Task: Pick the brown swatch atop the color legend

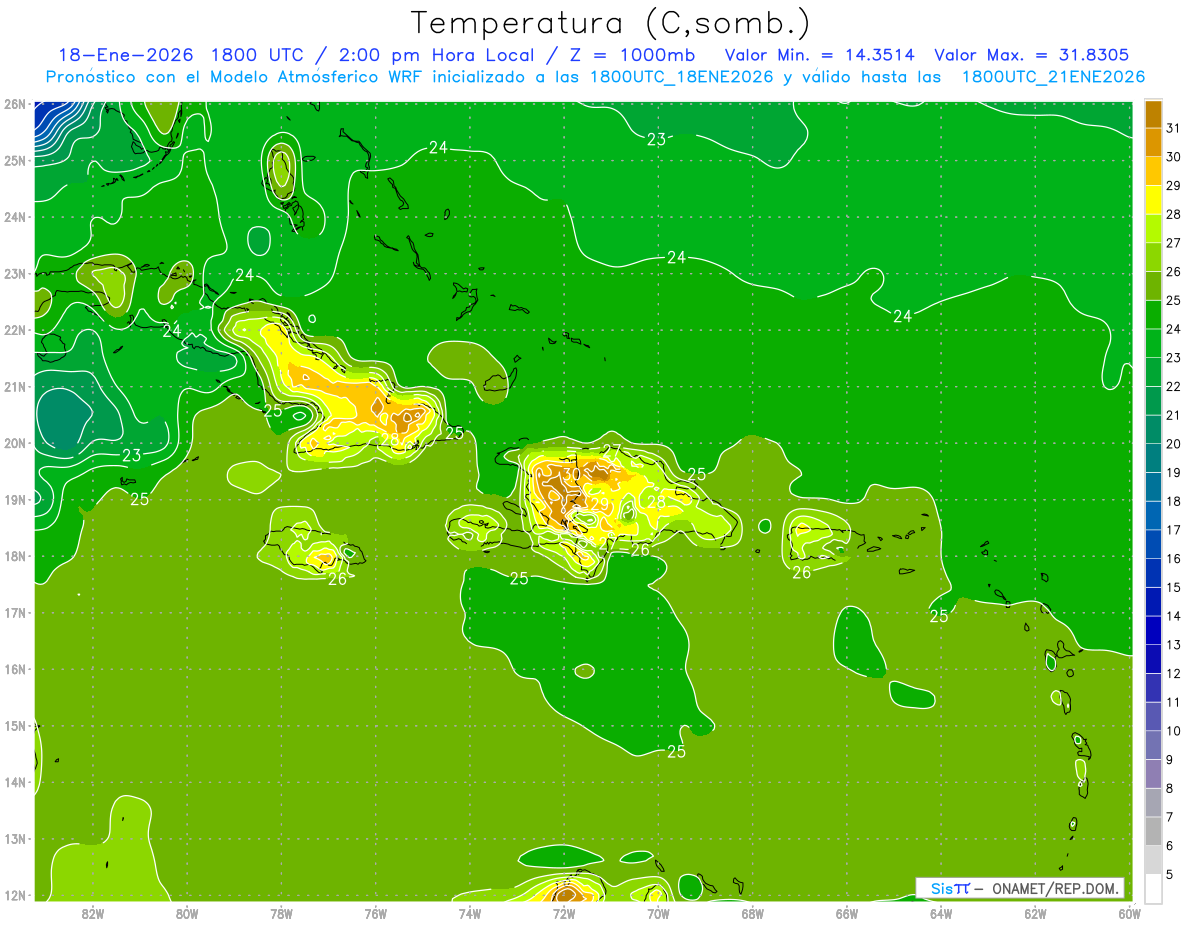Action: point(1153,114)
